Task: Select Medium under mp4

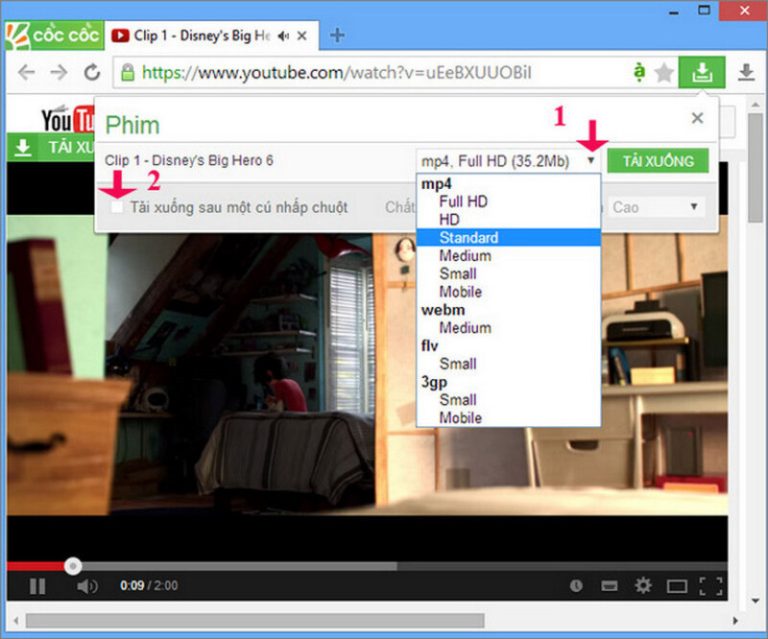Action: pyautogui.click(x=465, y=256)
